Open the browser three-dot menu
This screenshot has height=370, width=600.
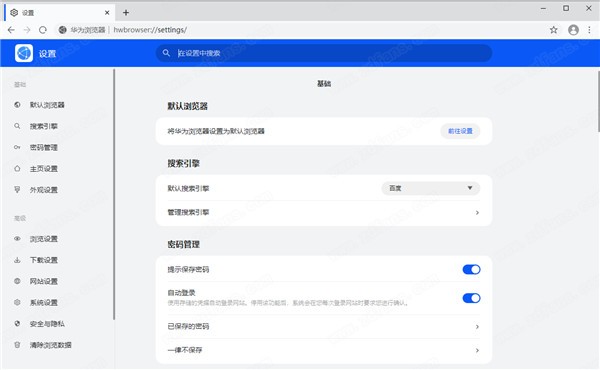coord(589,30)
